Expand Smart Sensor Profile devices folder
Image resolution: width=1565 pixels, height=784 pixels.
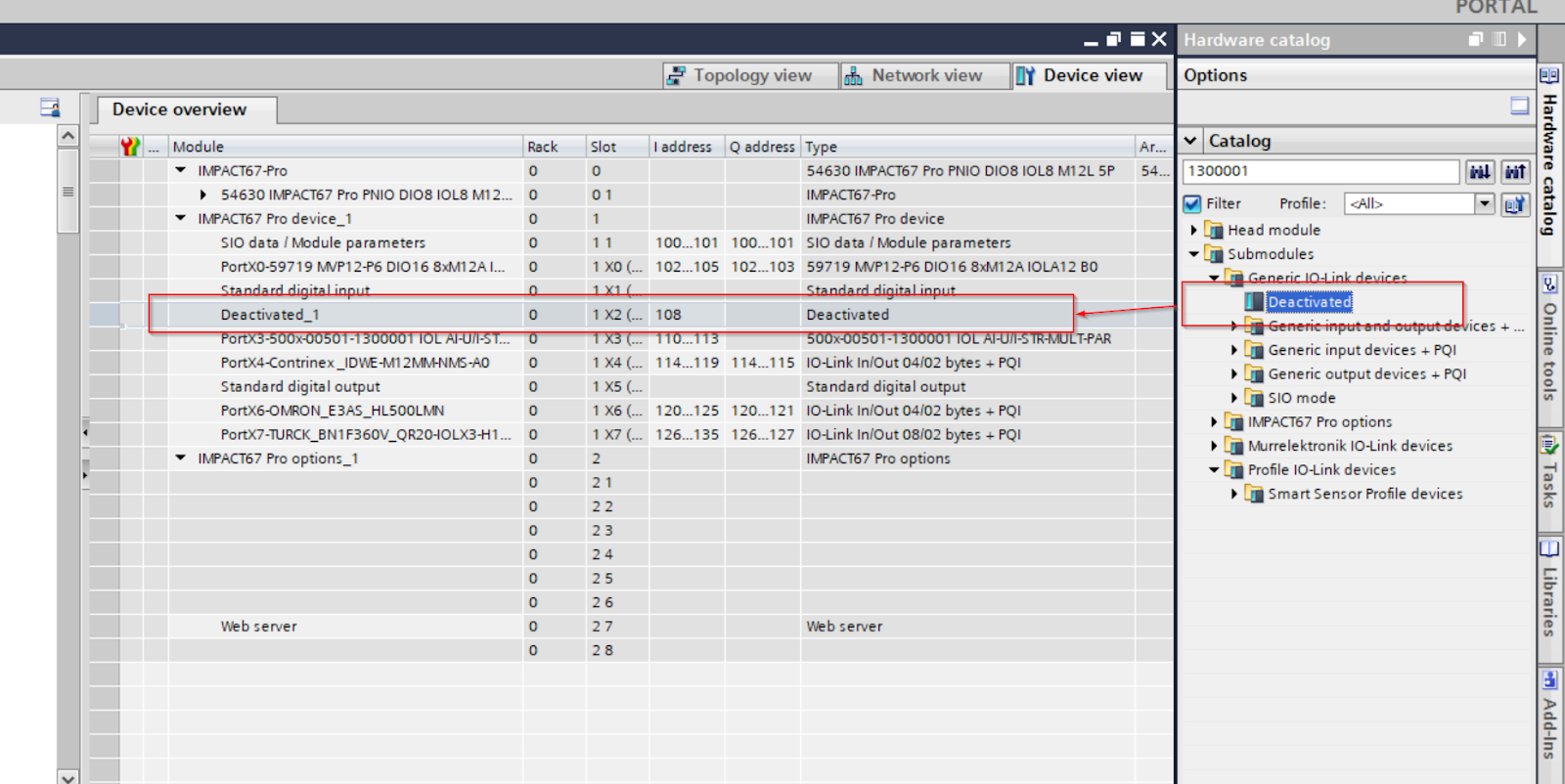pos(1234,494)
